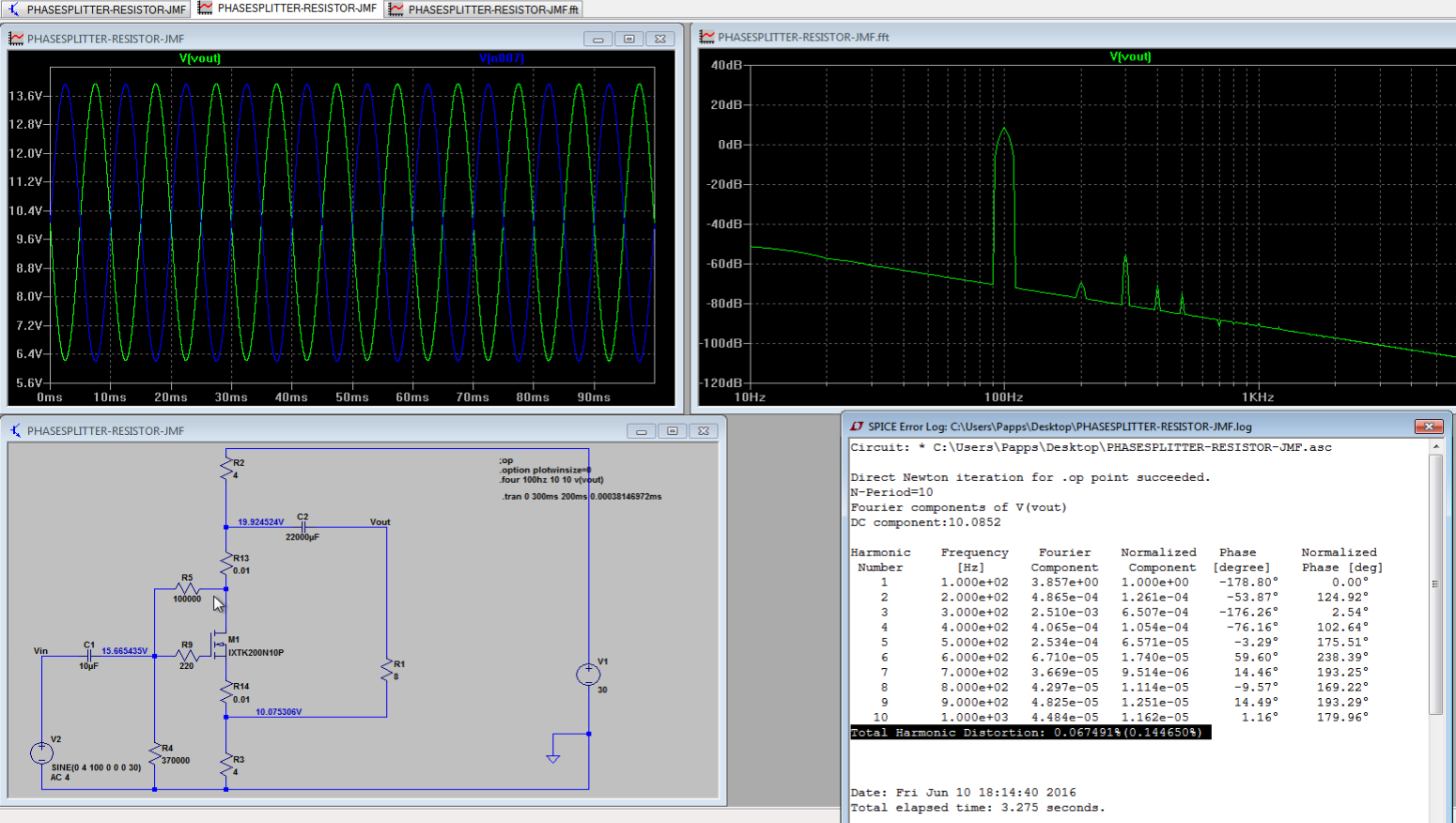Click the 13.6V axis label in waveform plot

(25, 96)
